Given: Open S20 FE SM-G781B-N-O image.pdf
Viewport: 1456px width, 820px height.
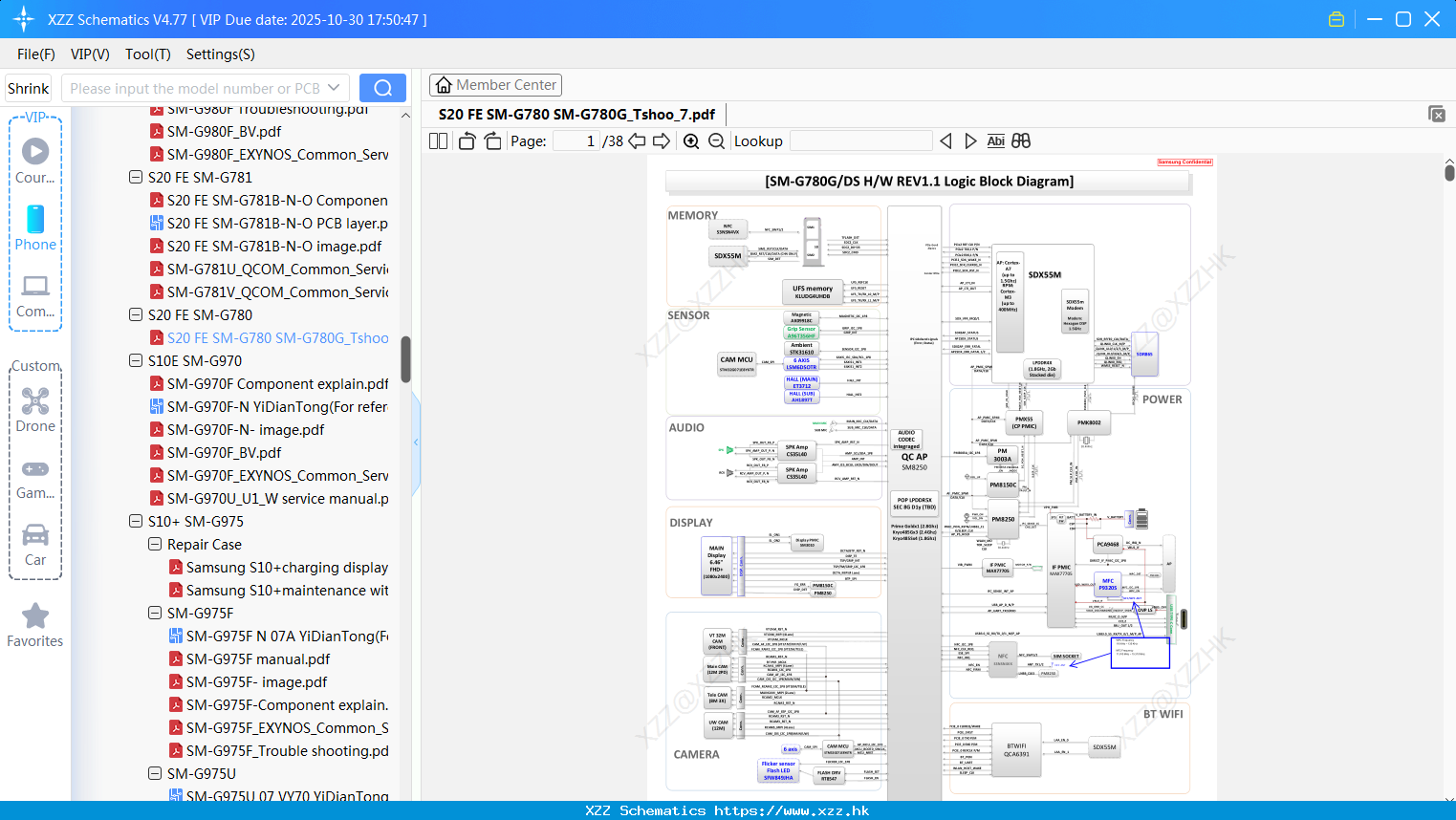Looking at the screenshot, I should click(x=265, y=247).
